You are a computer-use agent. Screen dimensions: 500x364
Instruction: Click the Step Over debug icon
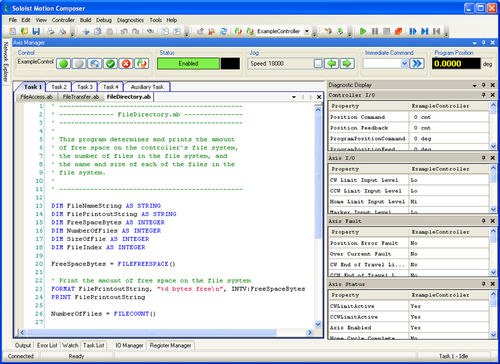pyautogui.click(x=424, y=31)
